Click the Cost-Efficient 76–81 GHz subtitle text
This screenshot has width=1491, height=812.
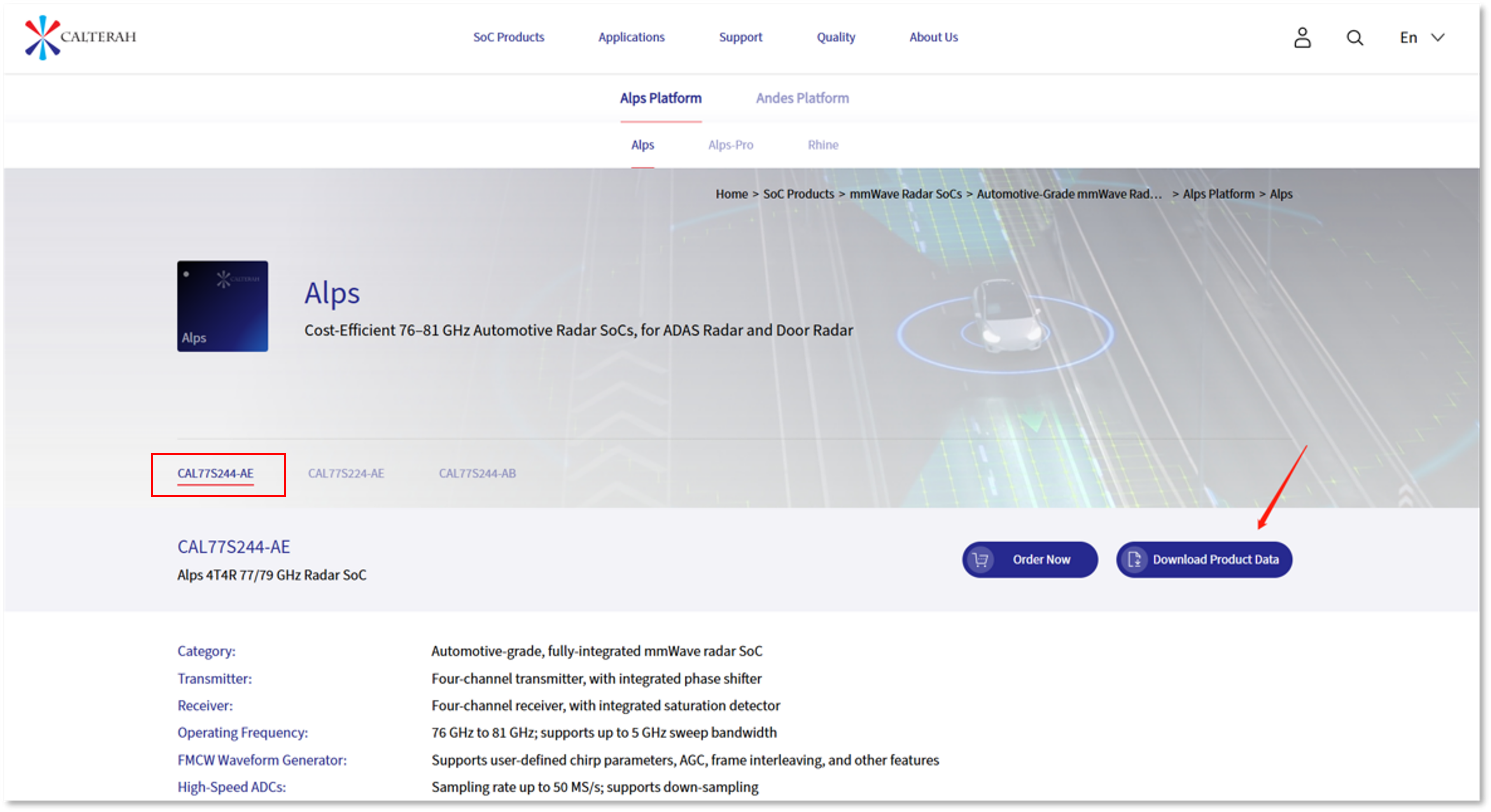point(578,331)
